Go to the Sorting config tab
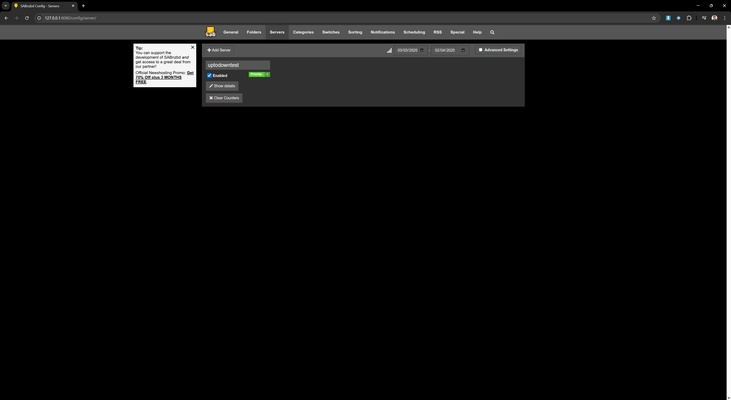Screen dimensions: 731x400 coord(355,32)
